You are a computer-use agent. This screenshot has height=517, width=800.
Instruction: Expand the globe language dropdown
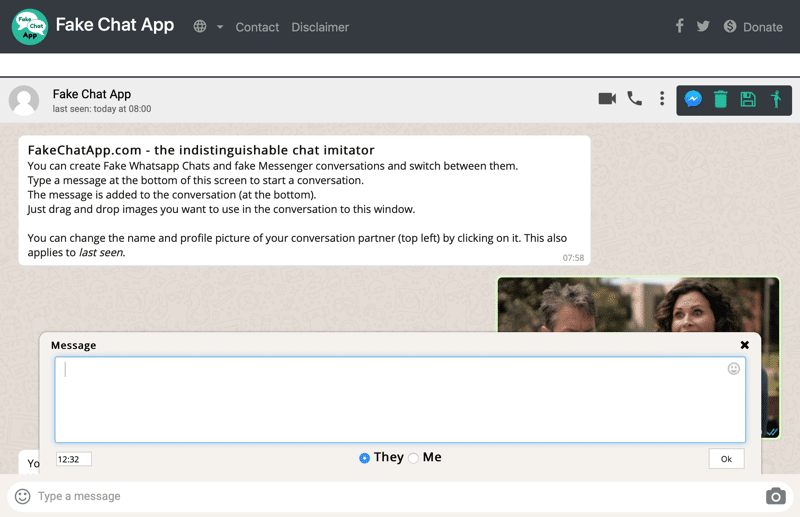pos(208,27)
